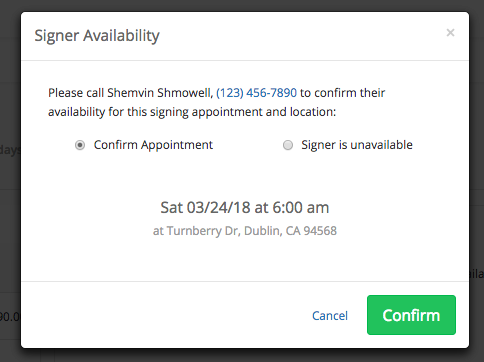Close the Signer Availability dialog with X

pyautogui.click(x=450, y=33)
